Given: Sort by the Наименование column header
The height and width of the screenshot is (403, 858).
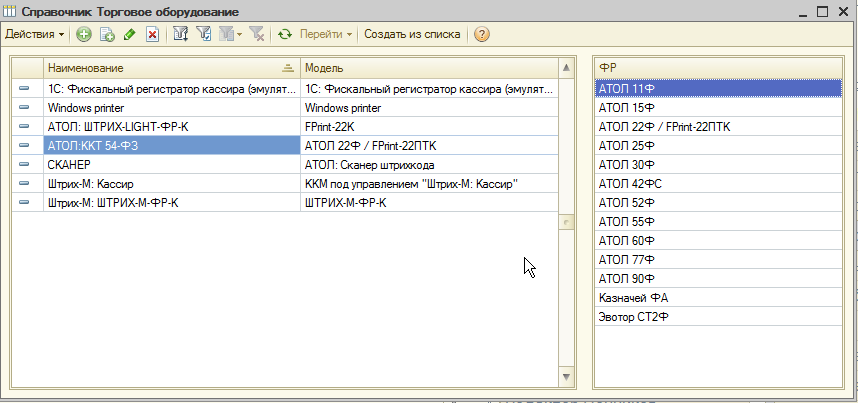Looking at the screenshot, I should pos(172,68).
